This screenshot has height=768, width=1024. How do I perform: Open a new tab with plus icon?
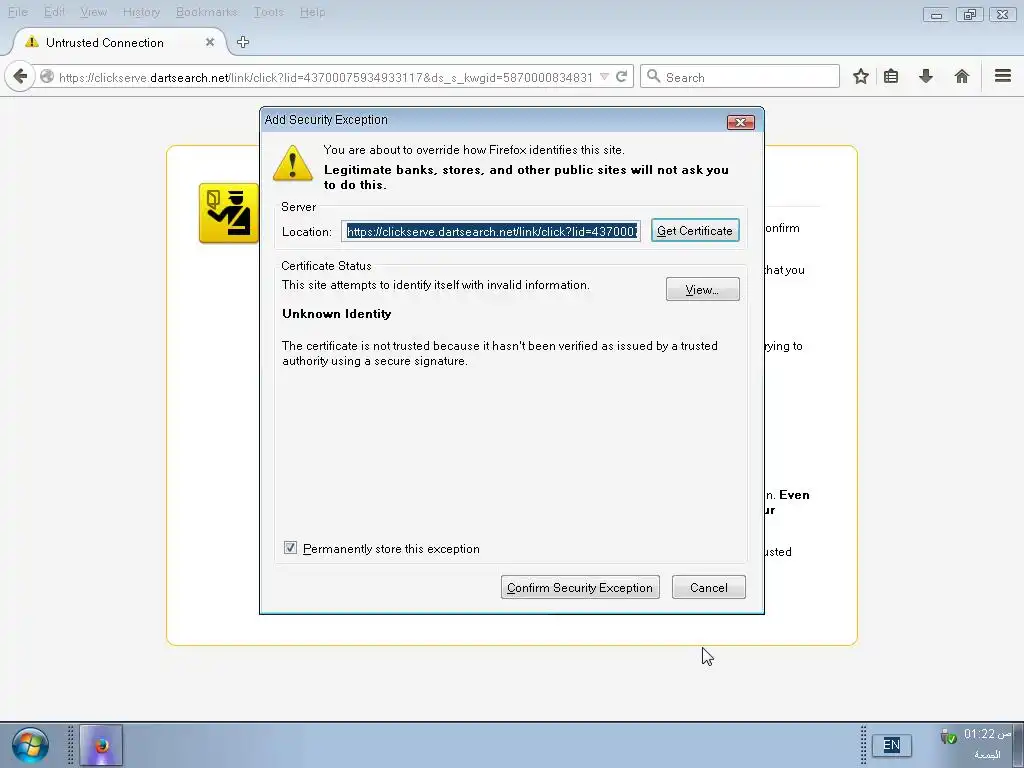click(x=243, y=42)
